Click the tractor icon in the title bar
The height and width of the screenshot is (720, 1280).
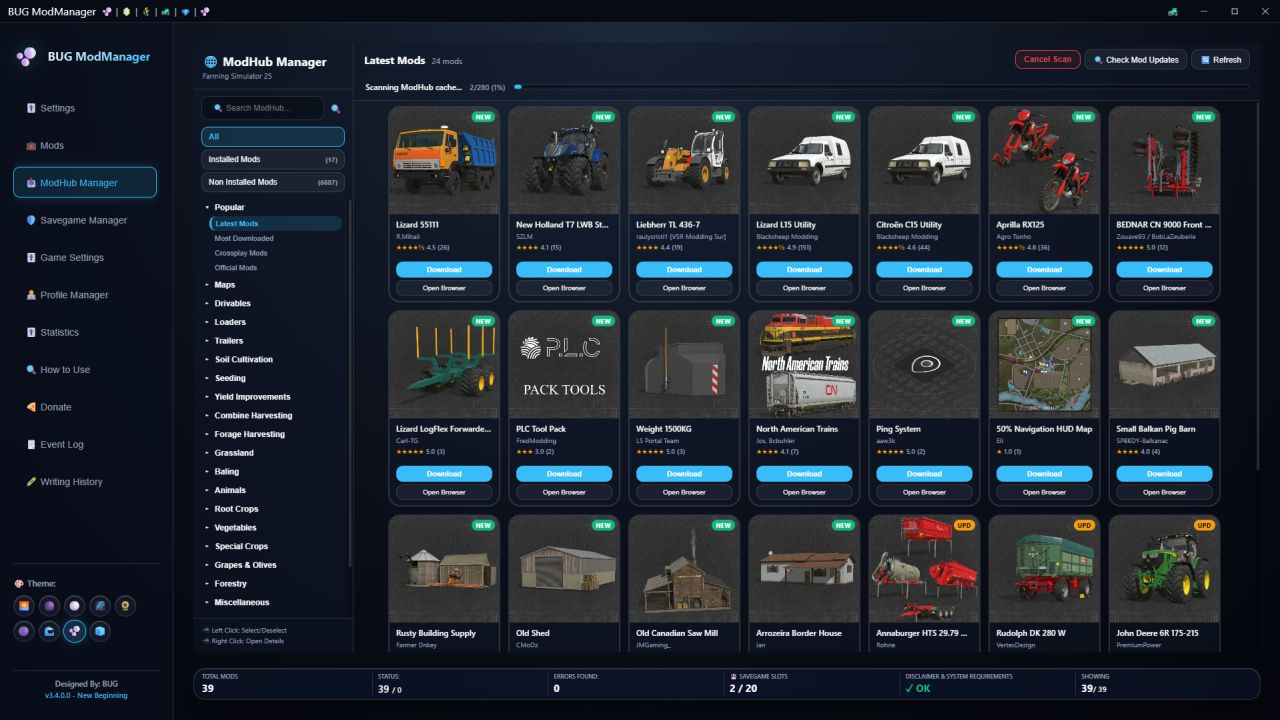pos(1172,11)
